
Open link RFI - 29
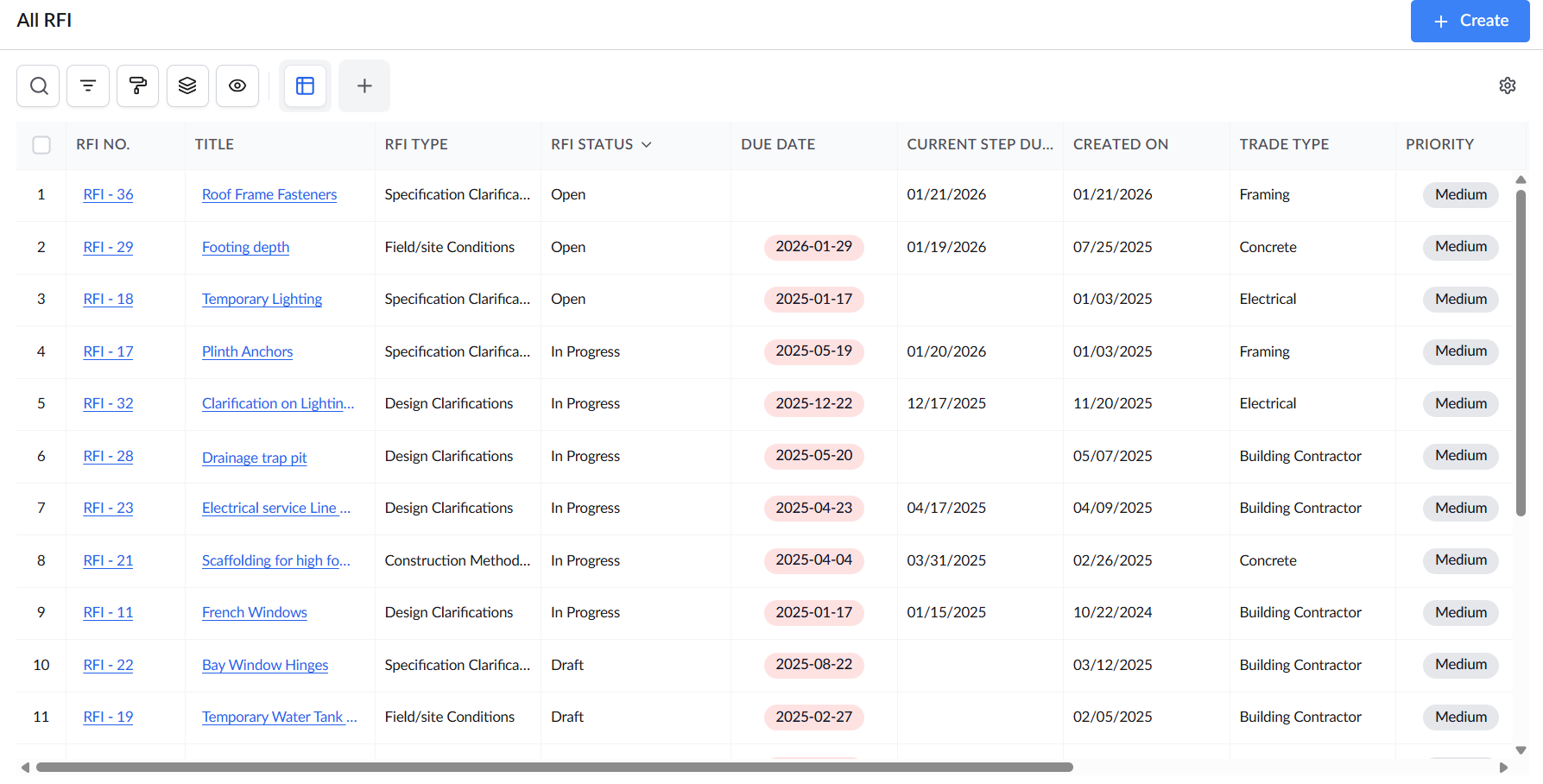[x=108, y=247]
